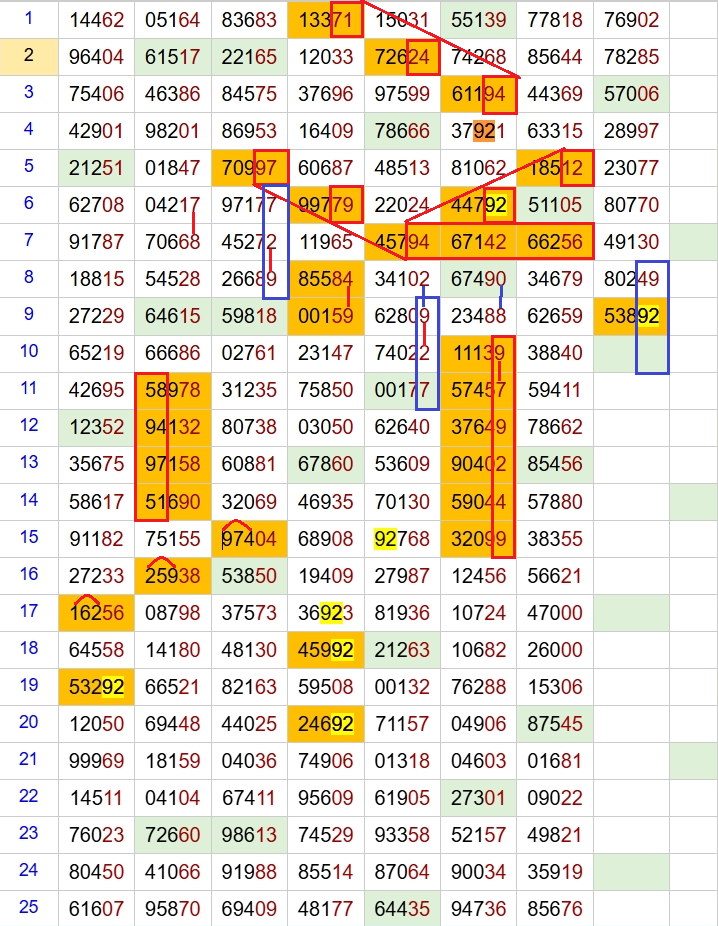Select the orange cell containing 16256

pyautogui.click(x=96, y=613)
